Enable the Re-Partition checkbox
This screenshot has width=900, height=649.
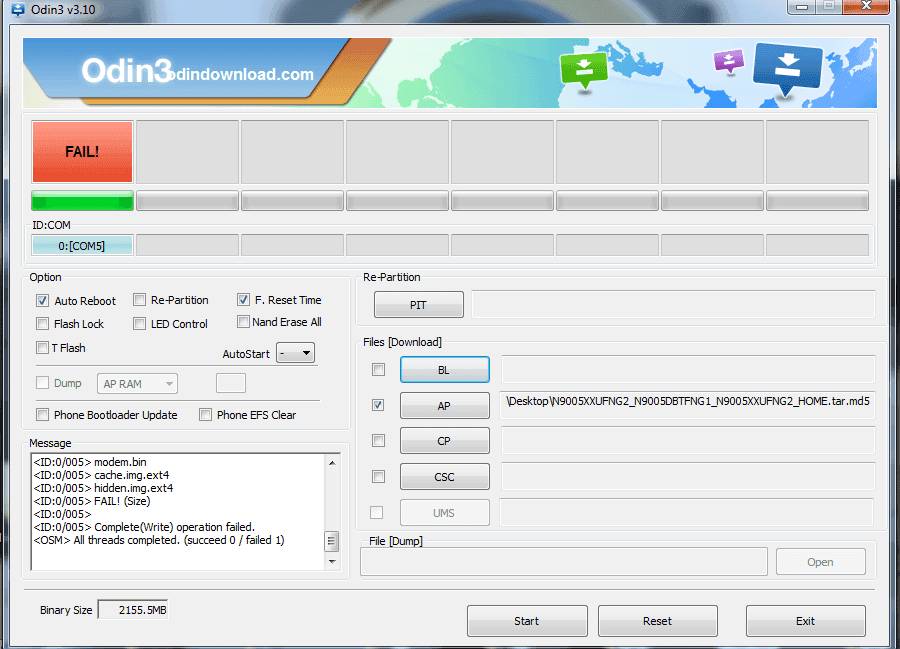tap(139, 300)
